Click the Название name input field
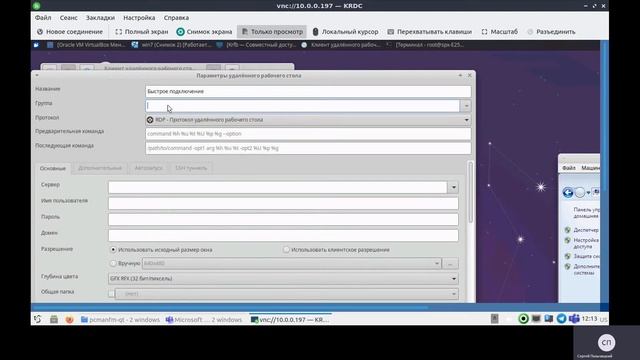Viewport: 640px width, 360px height. pos(308,91)
